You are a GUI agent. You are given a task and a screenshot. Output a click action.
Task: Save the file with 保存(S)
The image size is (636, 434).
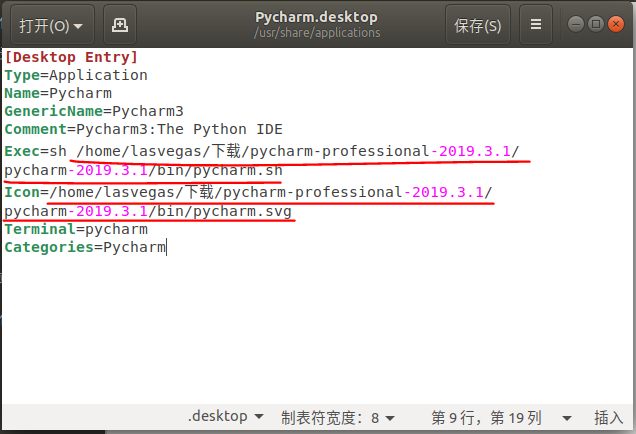point(477,25)
